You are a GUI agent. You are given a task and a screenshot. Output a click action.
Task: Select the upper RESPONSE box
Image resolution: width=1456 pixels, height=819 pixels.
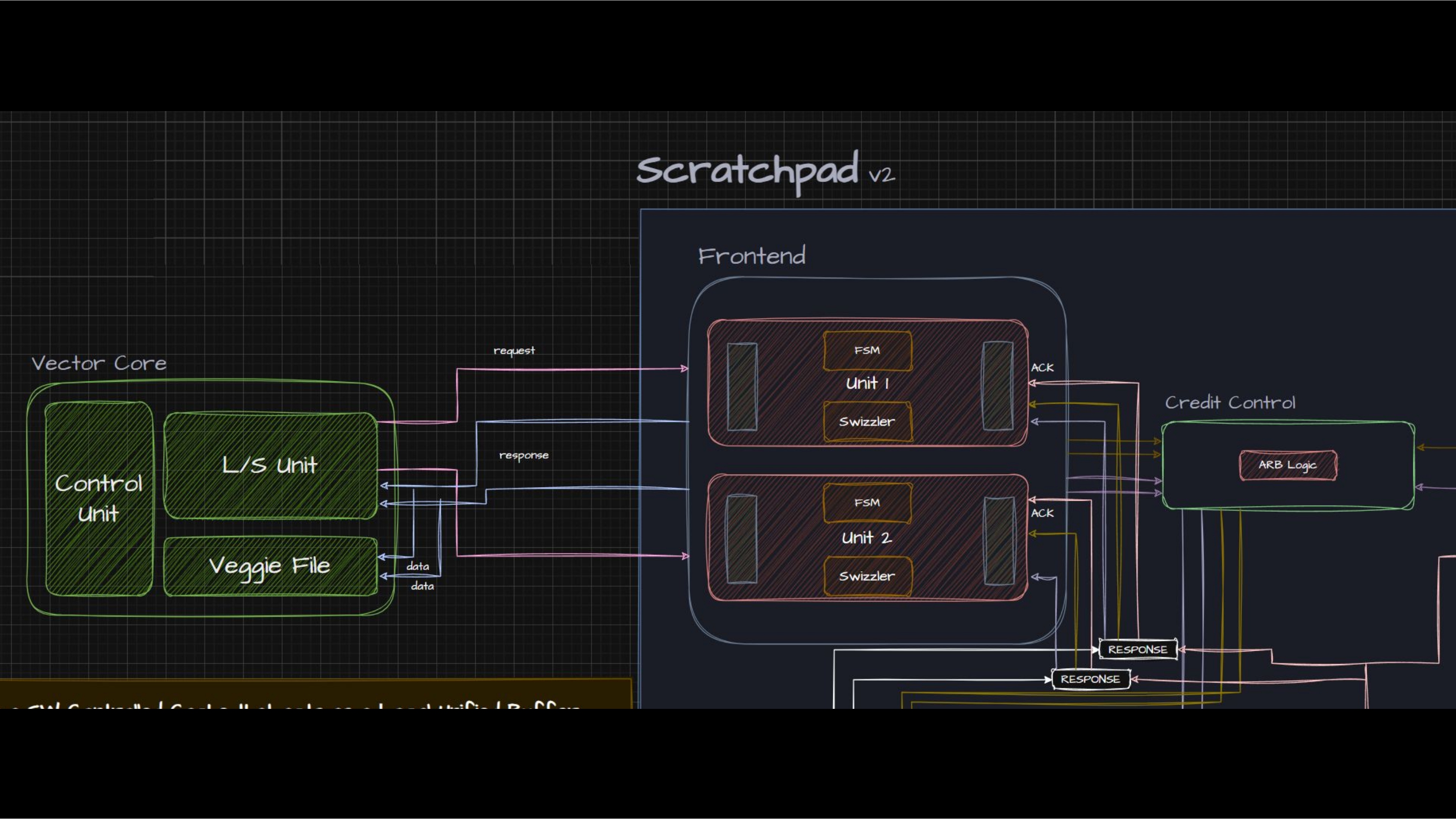[1137, 650]
